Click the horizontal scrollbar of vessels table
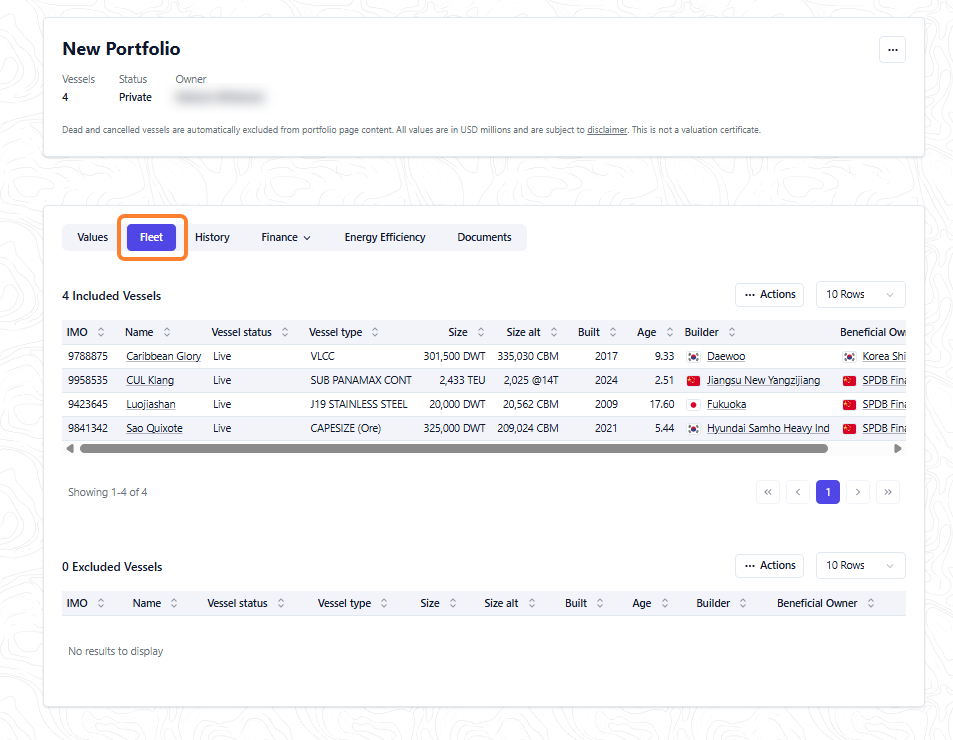Viewport: 953px width, 740px height. [x=454, y=449]
